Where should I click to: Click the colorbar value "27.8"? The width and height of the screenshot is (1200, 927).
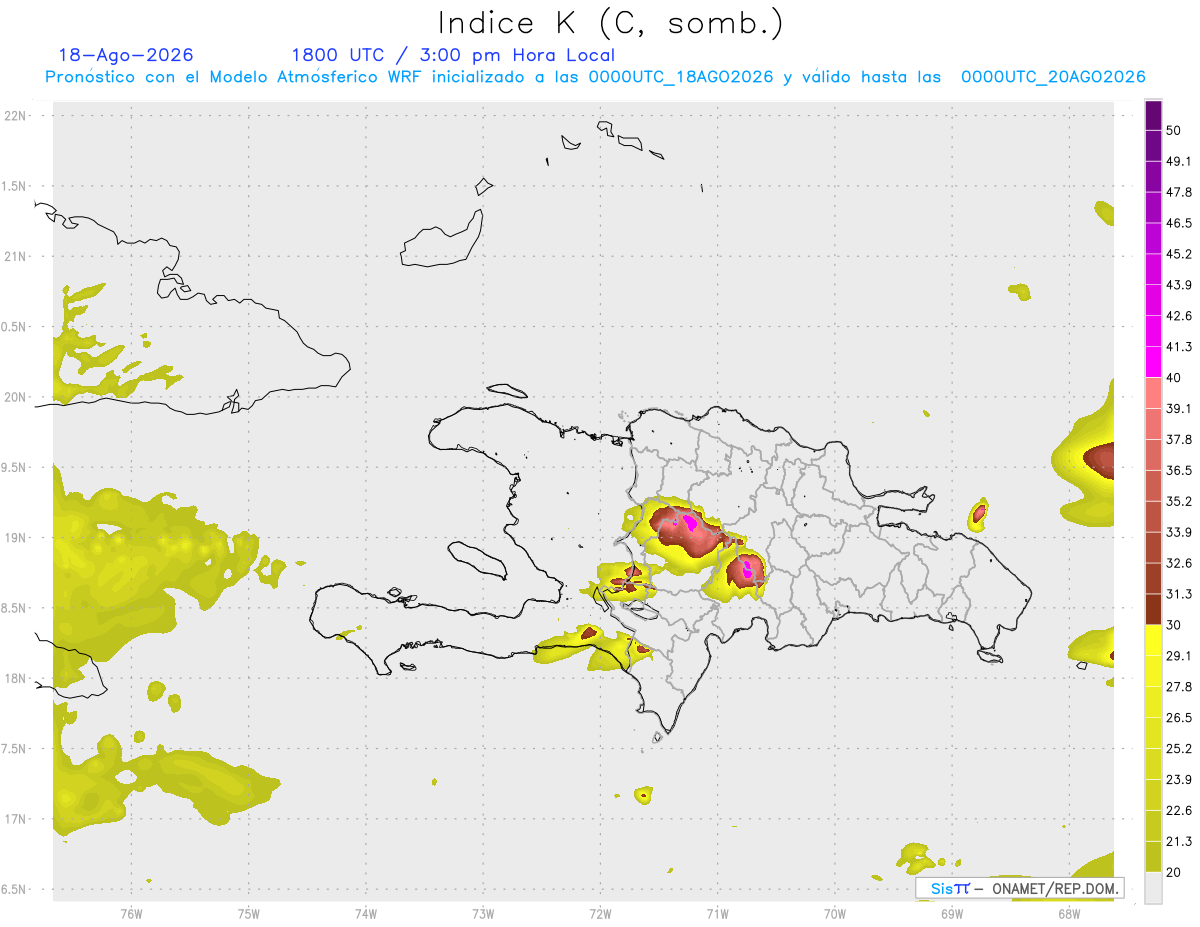click(1178, 687)
